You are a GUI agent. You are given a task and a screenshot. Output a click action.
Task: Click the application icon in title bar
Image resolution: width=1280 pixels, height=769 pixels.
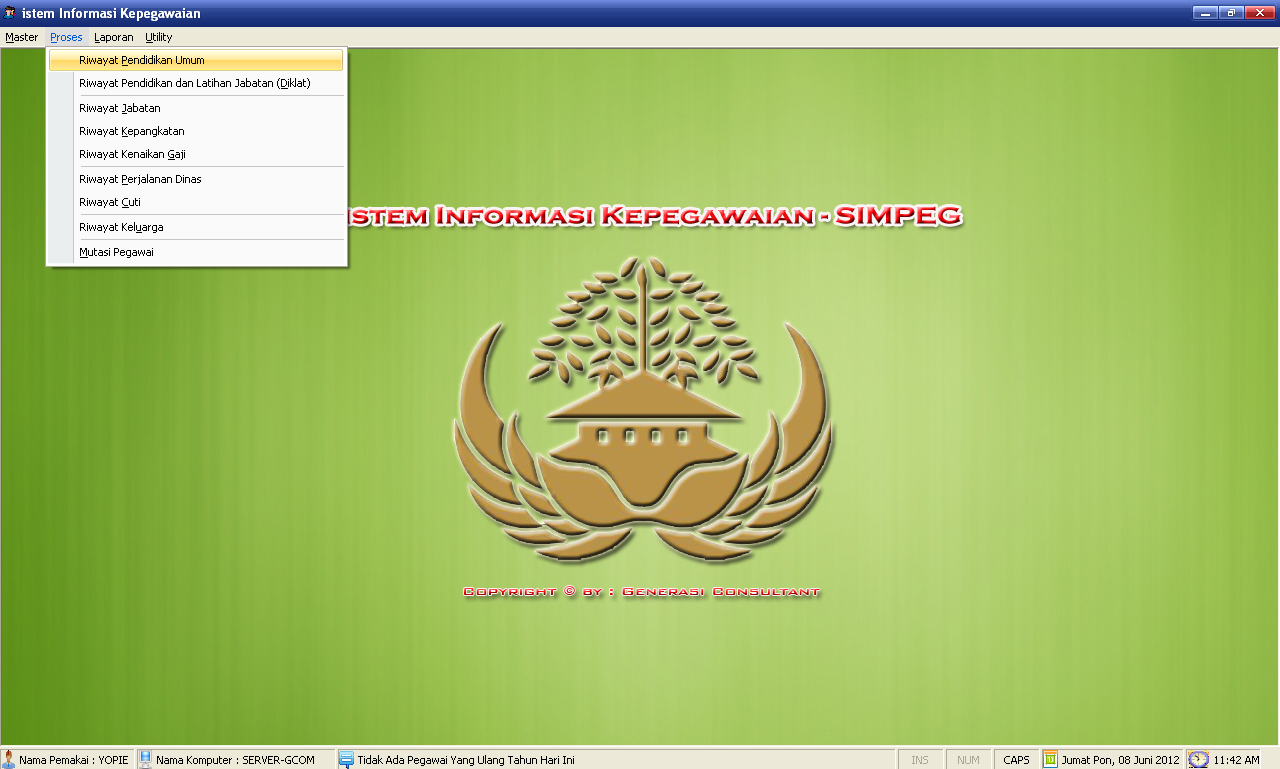point(10,13)
